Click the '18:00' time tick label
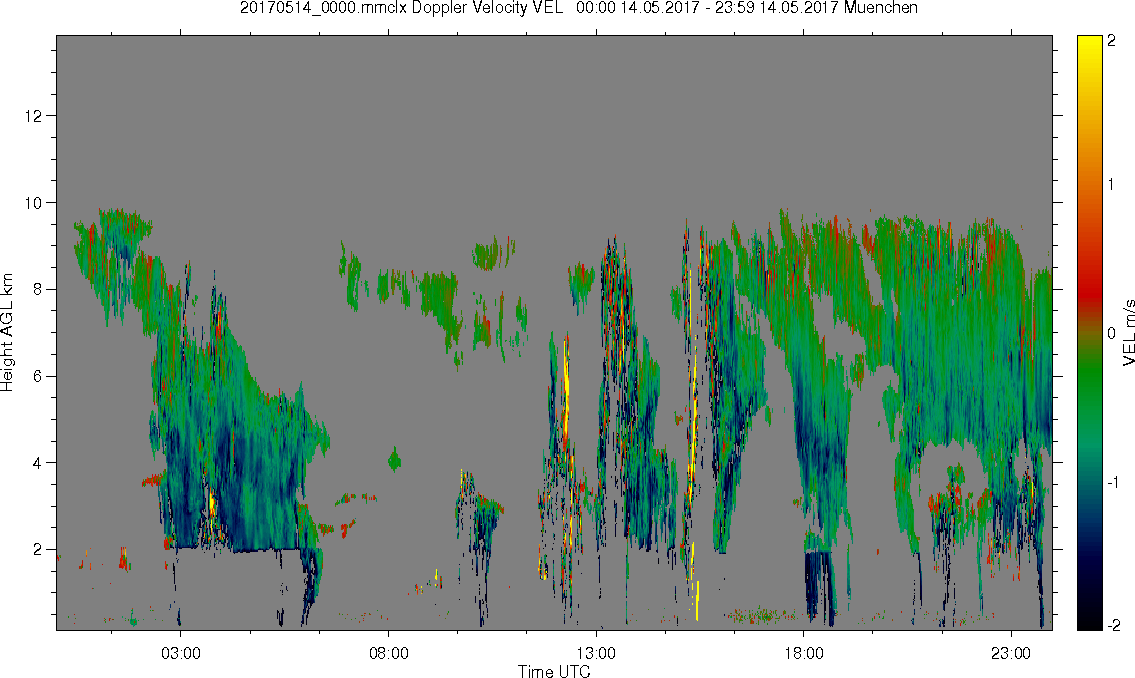 [804, 653]
